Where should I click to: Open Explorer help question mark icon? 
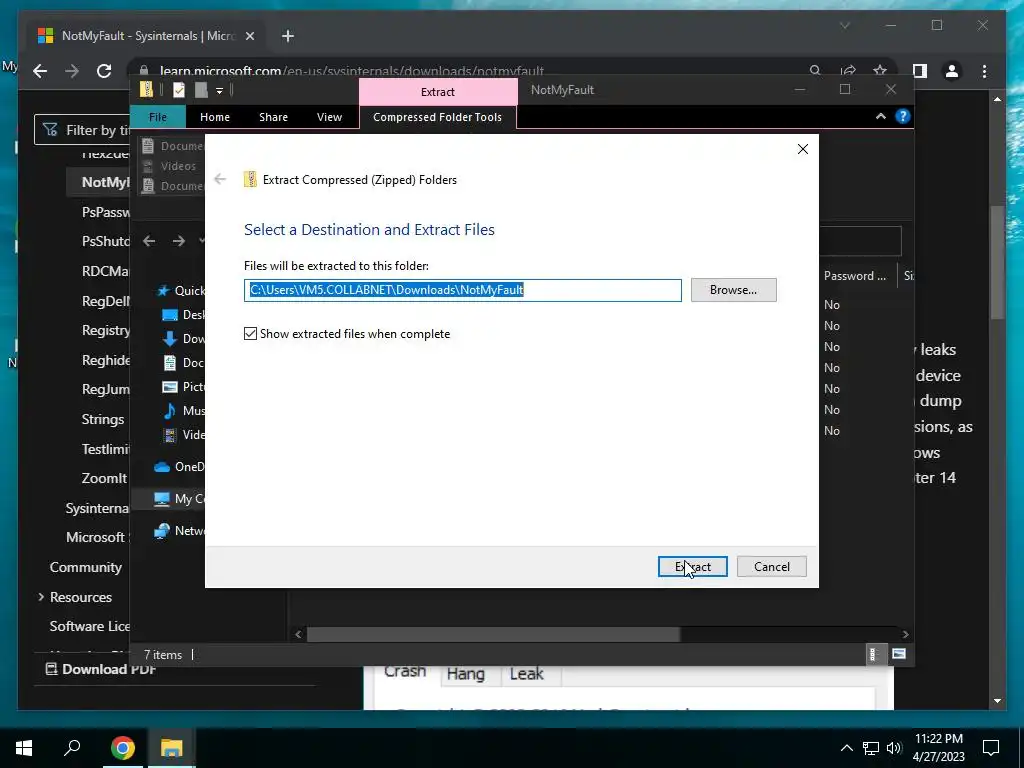pyautogui.click(x=903, y=116)
